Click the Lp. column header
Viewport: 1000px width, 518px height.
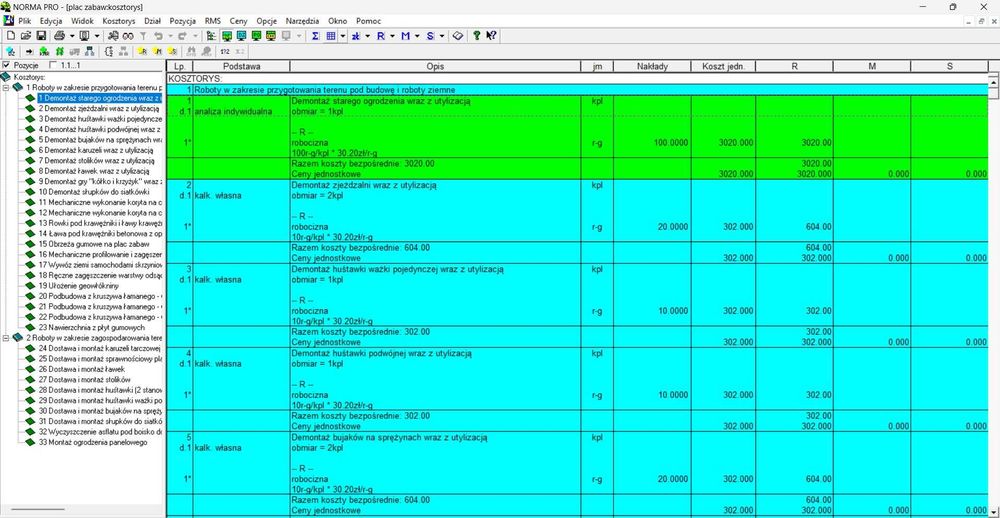(180, 66)
